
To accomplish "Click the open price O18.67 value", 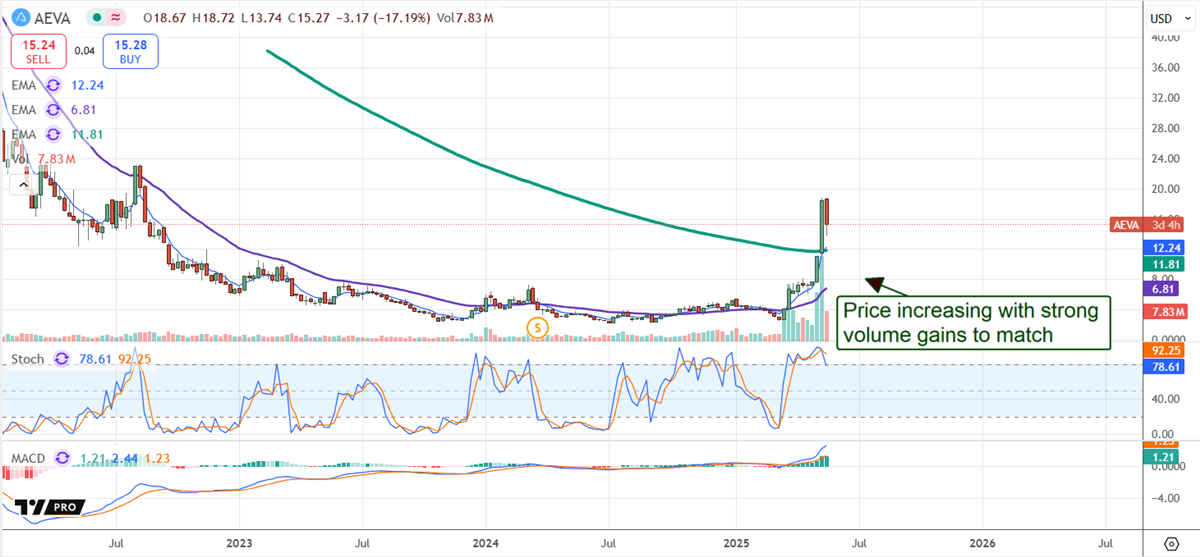I will pyautogui.click(x=163, y=18).
